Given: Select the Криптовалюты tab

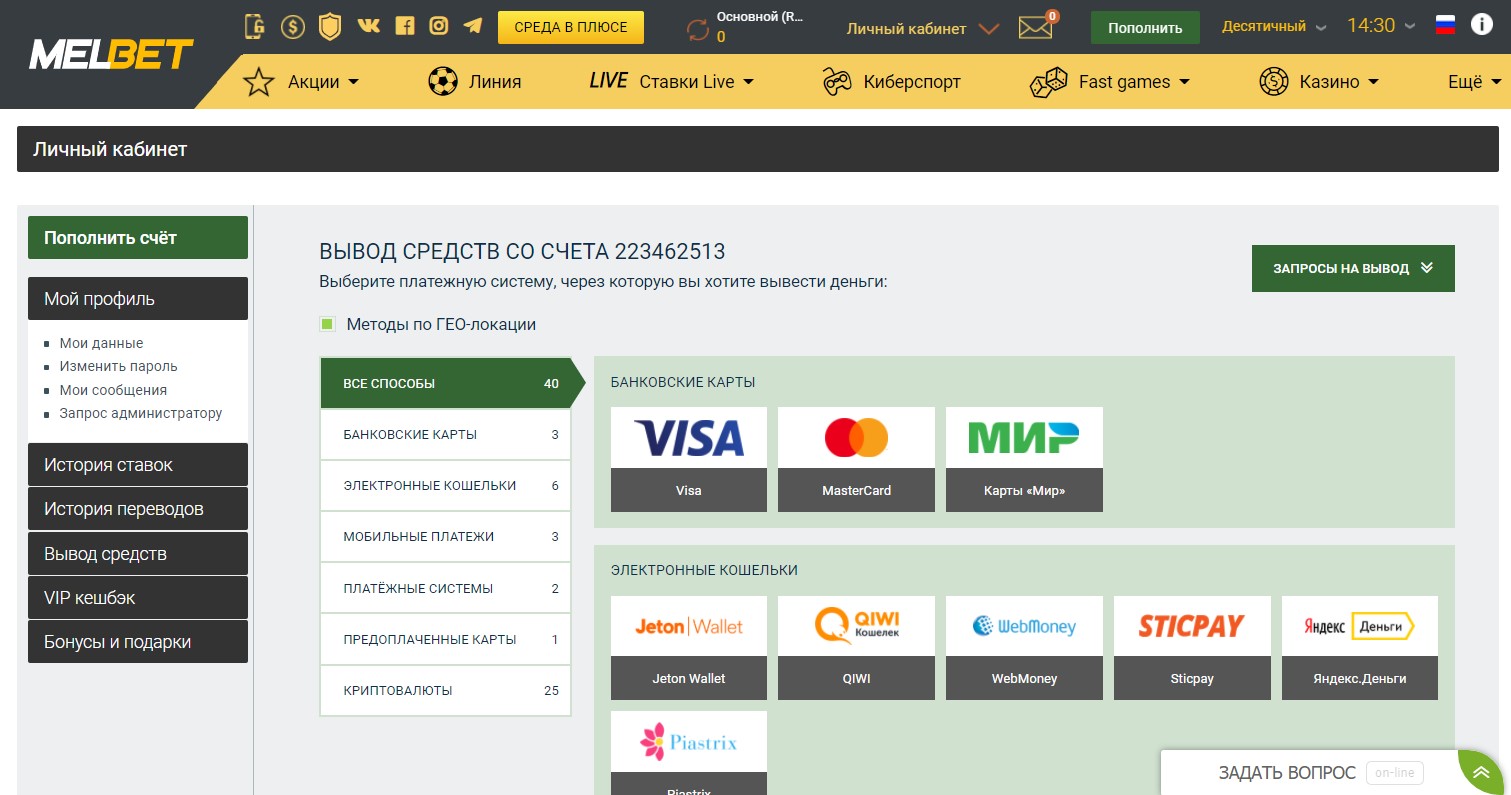Looking at the screenshot, I should click(x=446, y=691).
